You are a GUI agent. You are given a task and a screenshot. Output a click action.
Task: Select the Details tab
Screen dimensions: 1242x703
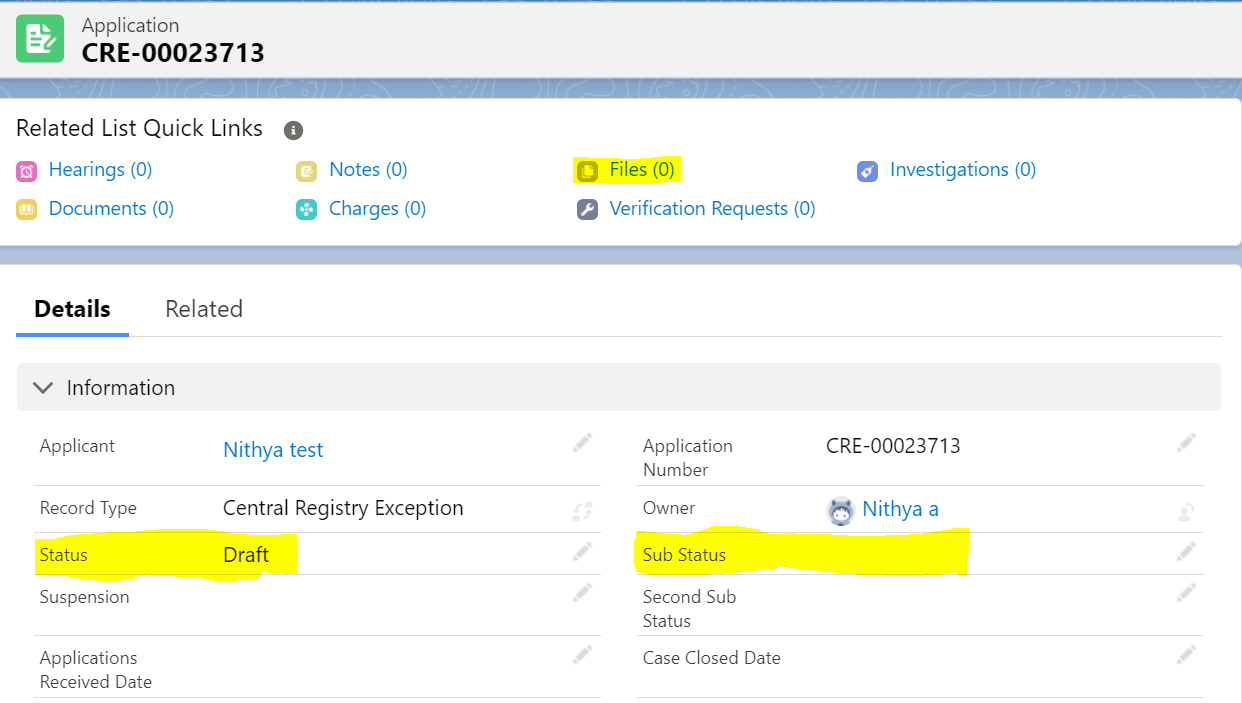pyautogui.click(x=71, y=309)
